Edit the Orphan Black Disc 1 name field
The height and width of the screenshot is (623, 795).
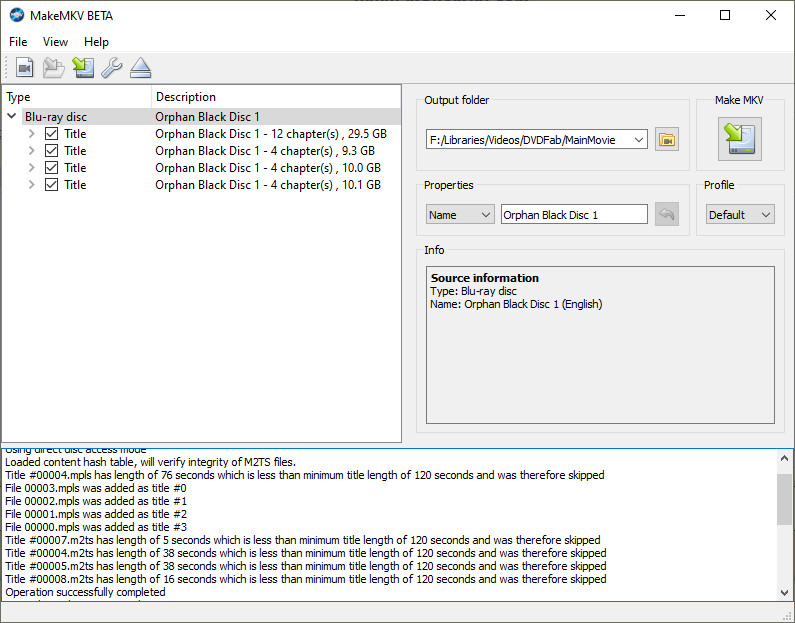click(x=574, y=214)
